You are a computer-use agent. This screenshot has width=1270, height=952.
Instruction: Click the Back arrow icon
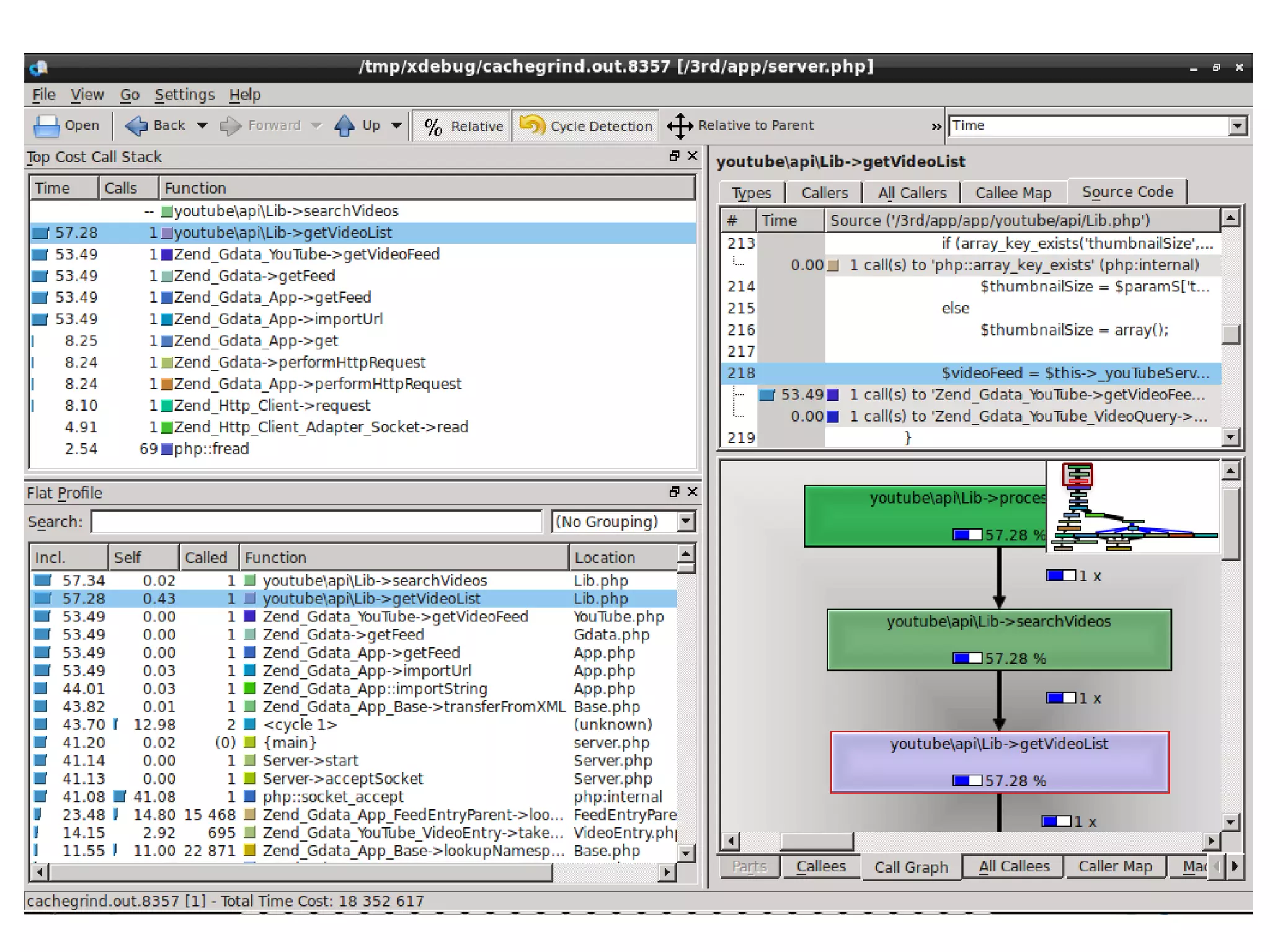click(x=136, y=126)
